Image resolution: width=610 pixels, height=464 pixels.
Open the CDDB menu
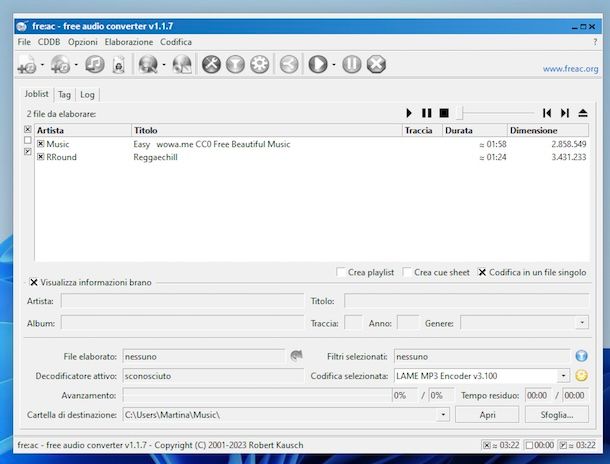coord(49,42)
